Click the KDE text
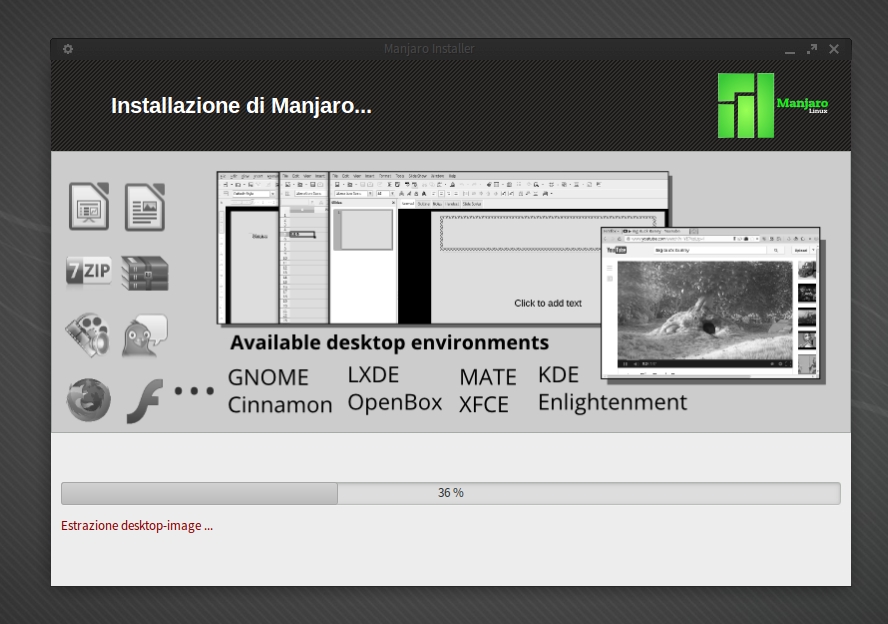This screenshot has width=888, height=624. (558, 375)
